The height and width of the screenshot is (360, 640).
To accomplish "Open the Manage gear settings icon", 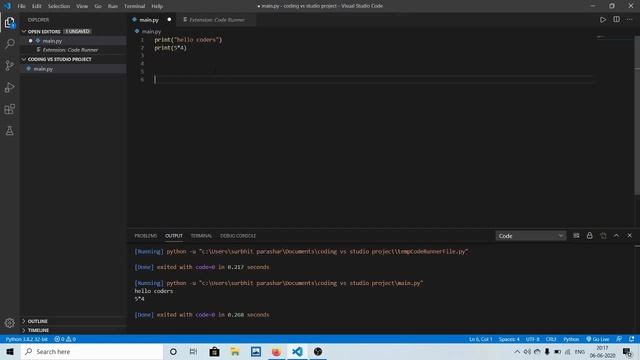I will 9,323.
